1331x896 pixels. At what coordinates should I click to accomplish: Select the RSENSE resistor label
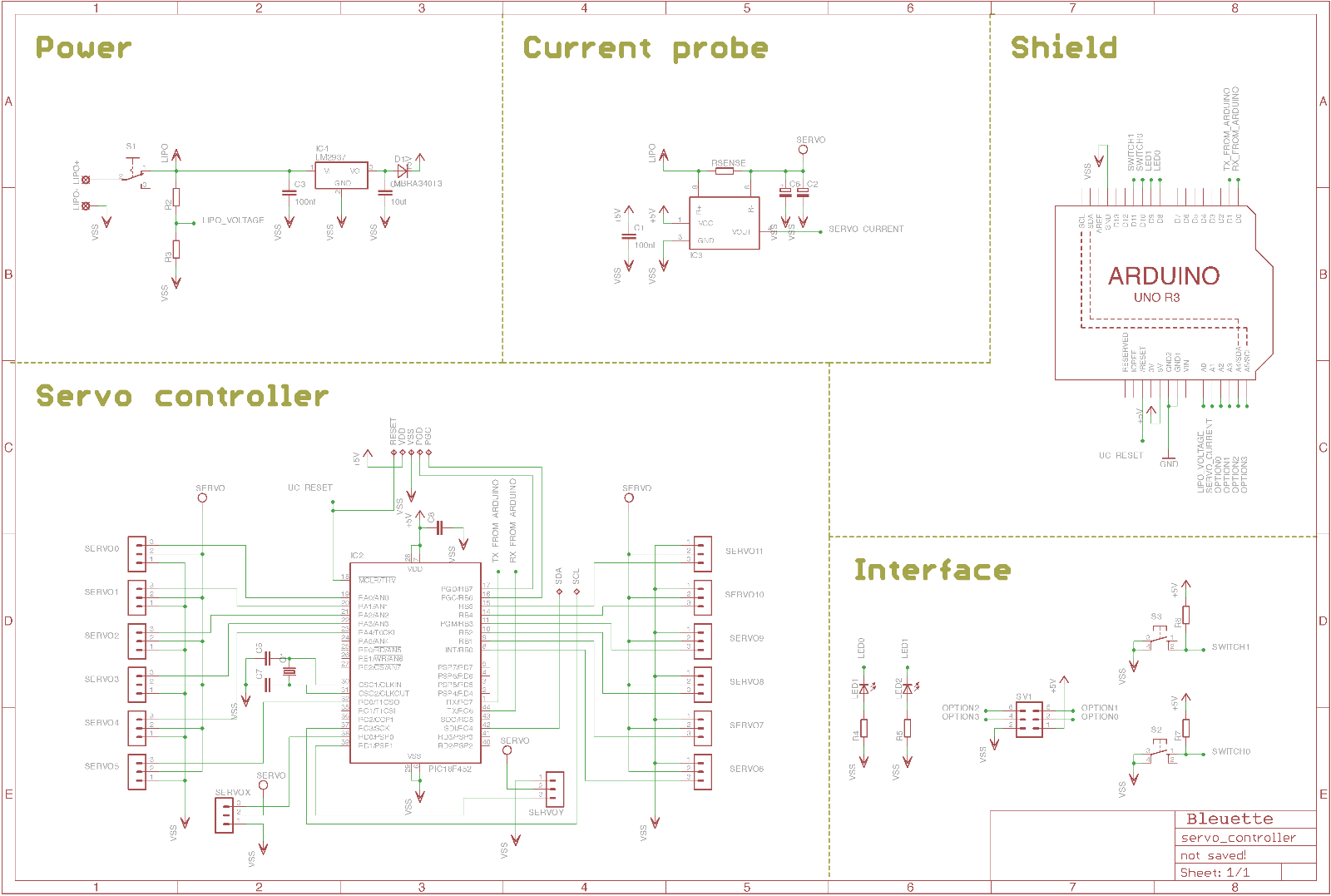coord(728,163)
